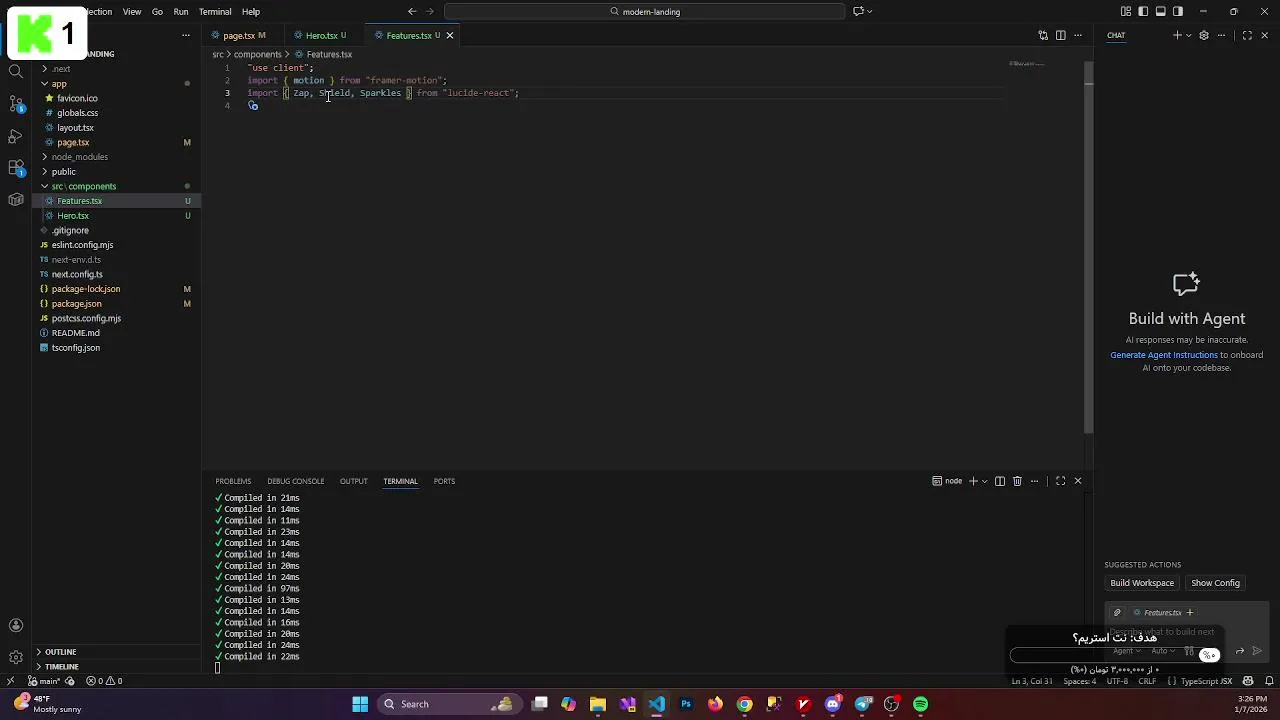Screen dimensions: 1280x720
Task: Open the Generate Agent Instructions link
Action: tap(1164, 355)
